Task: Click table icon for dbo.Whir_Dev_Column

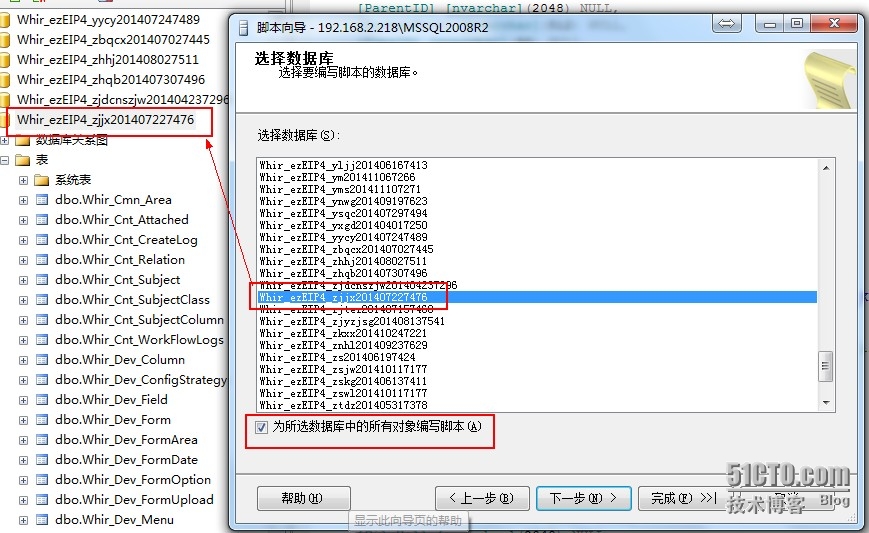Action: click(x=42, y=360)
